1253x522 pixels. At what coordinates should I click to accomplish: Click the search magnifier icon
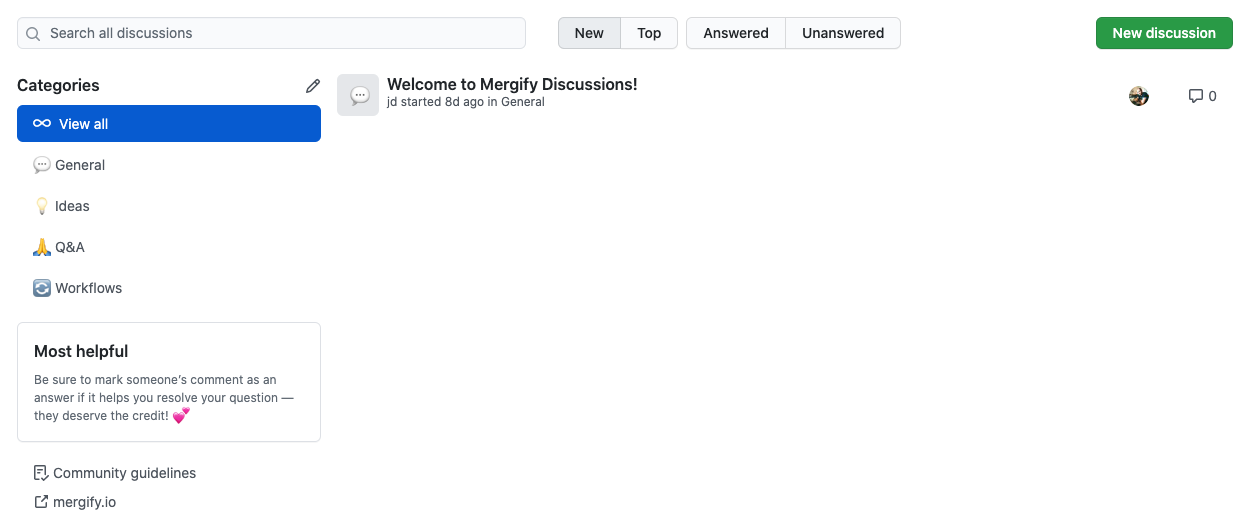33,33
